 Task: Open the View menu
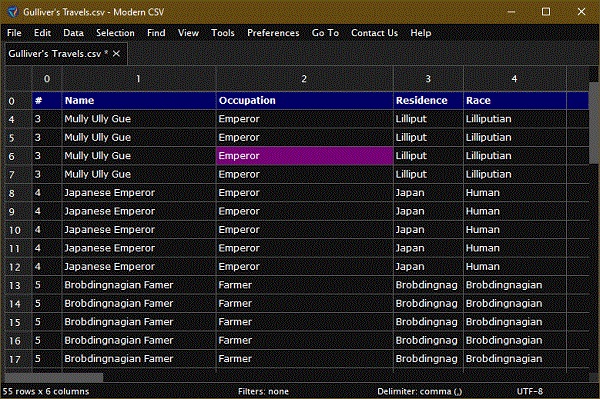[x=188, y=33]
